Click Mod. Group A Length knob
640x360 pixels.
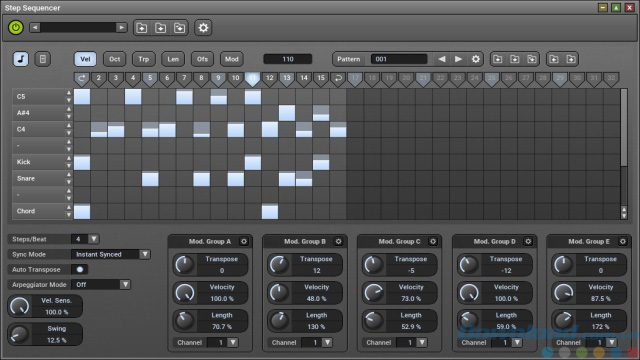(184, 321)
